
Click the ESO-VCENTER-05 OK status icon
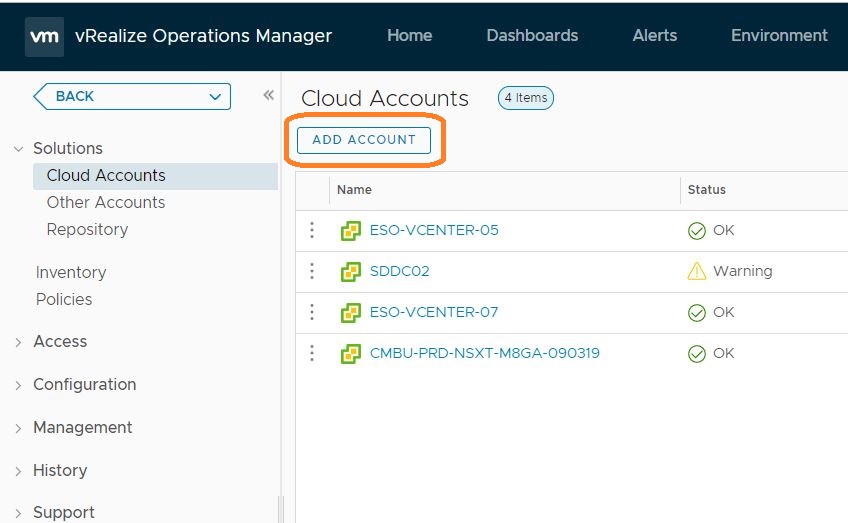[697, 231]
